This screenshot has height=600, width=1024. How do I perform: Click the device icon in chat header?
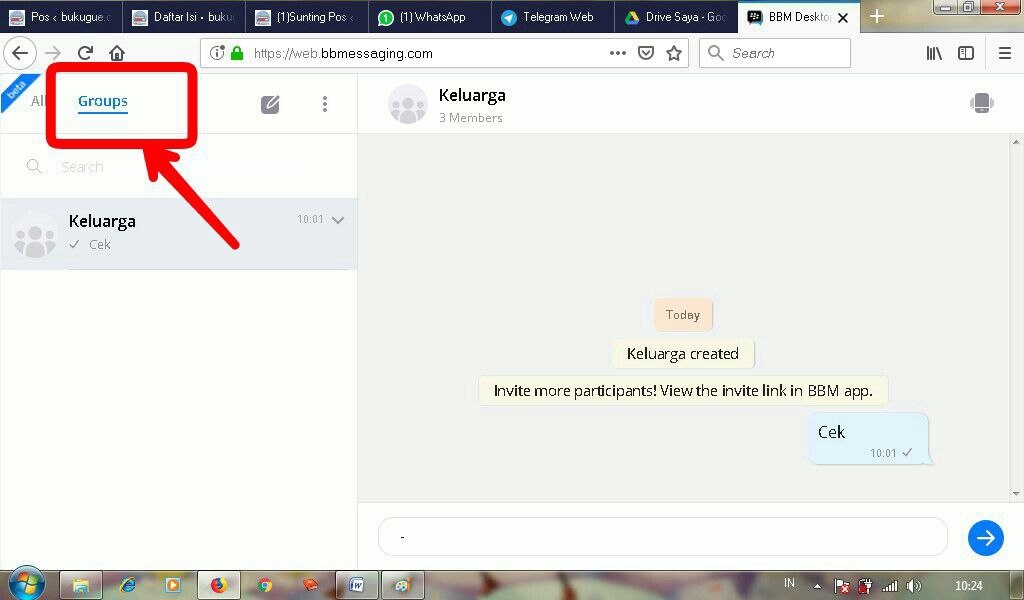981,103
